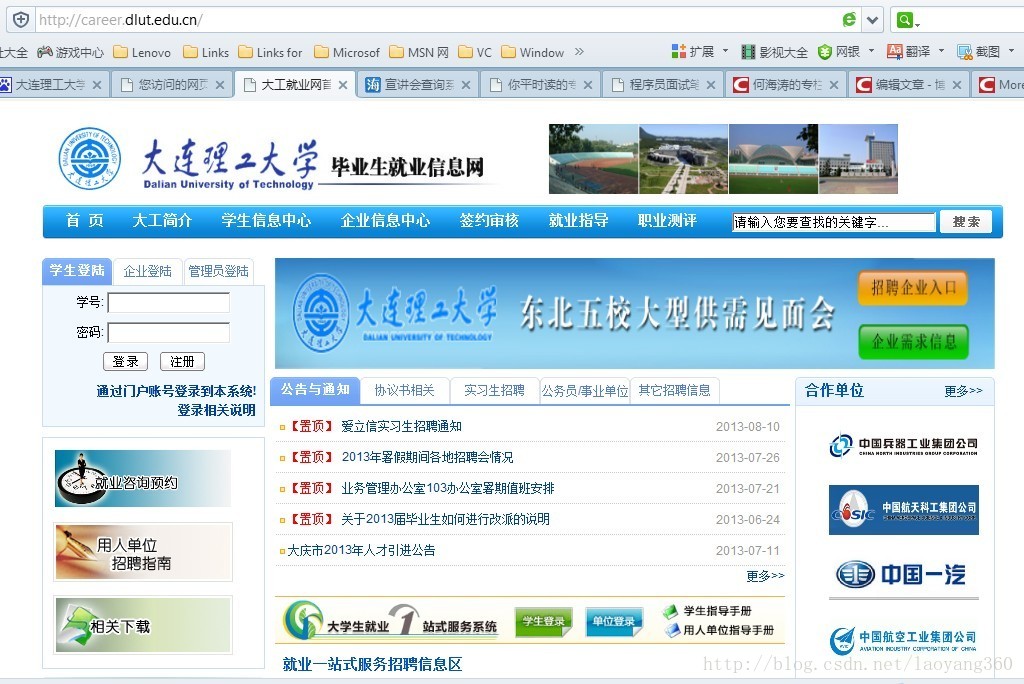Open the 用人单位招聘指南 banner
The width and height of the screenshot is (1024, 684).
tap(143, 552)
